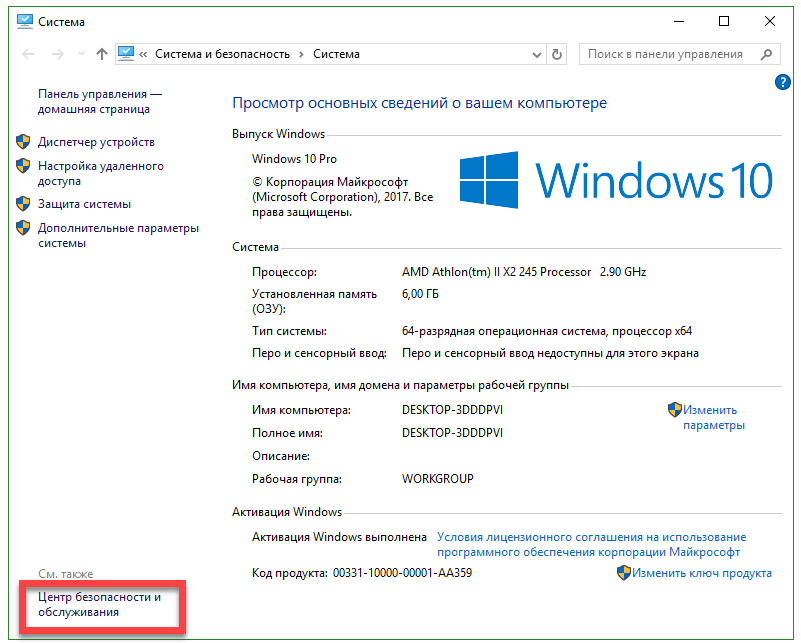Minimize the Система window

pos(679,21)
